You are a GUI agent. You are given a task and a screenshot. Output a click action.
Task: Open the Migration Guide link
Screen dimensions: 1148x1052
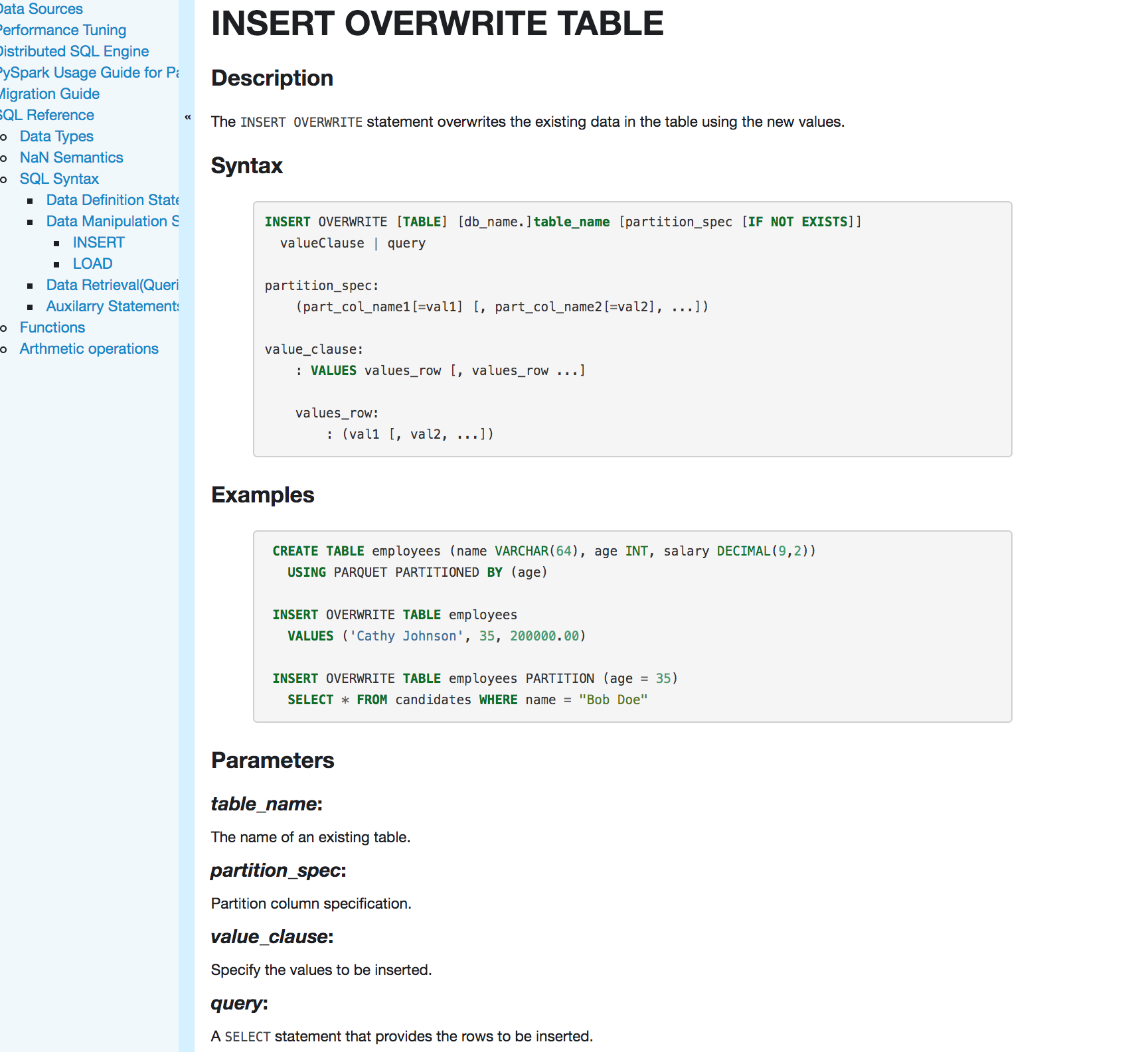(49, 94)
